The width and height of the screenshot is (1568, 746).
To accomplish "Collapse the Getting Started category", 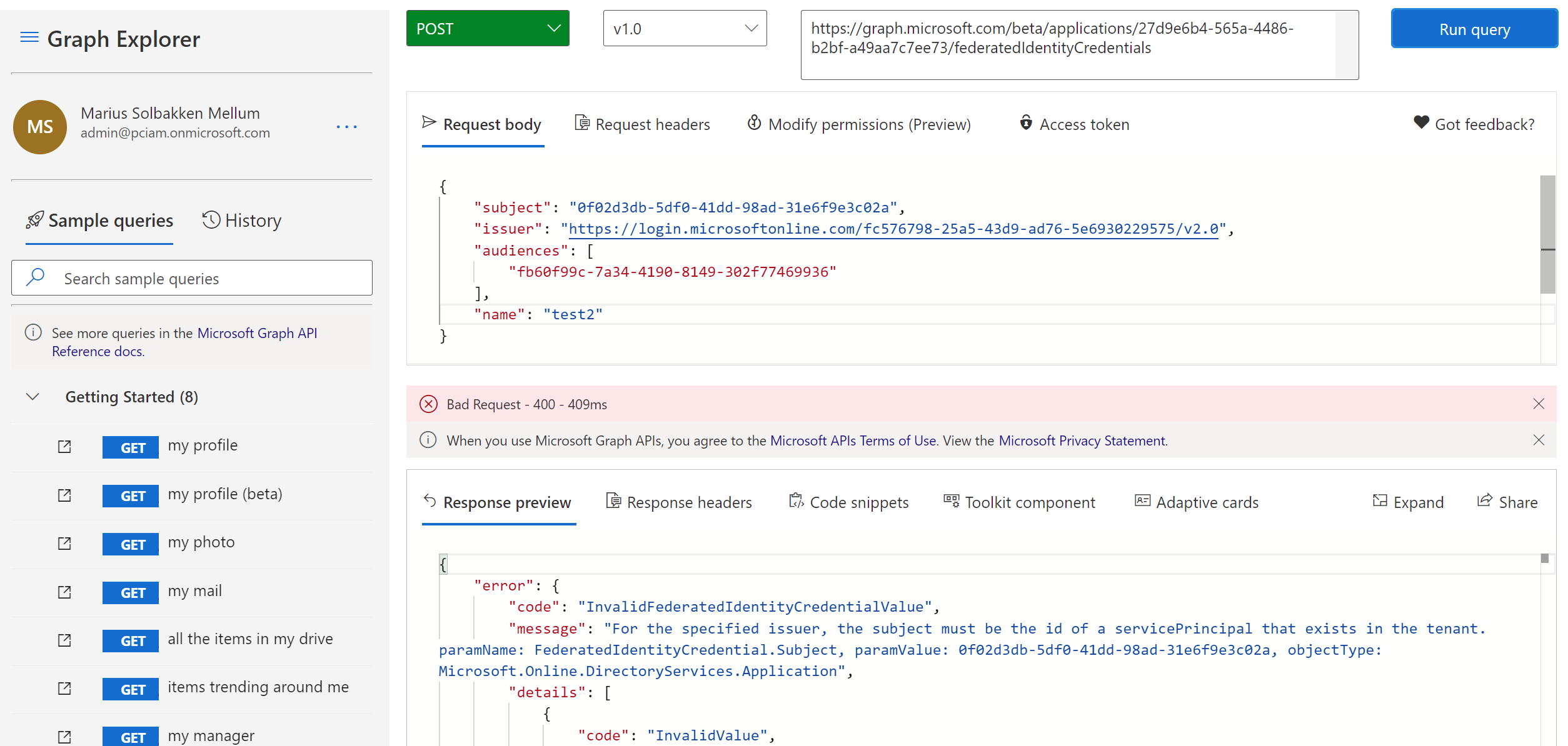I will coord(33,397).
